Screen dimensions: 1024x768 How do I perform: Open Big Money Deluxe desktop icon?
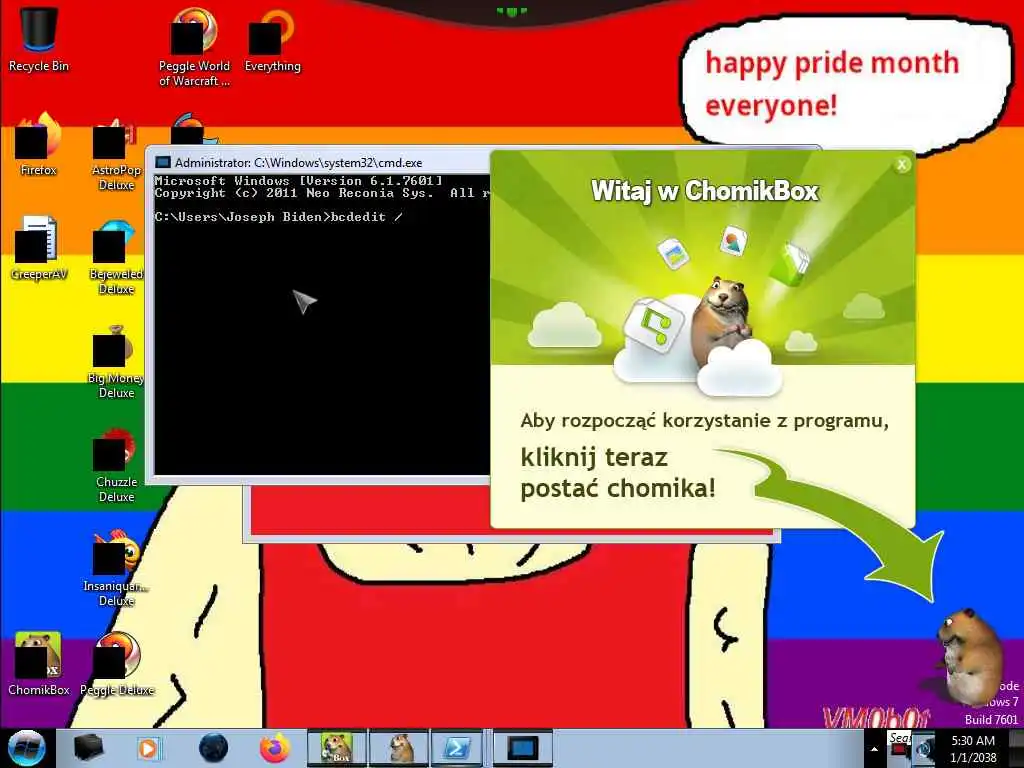116,360
